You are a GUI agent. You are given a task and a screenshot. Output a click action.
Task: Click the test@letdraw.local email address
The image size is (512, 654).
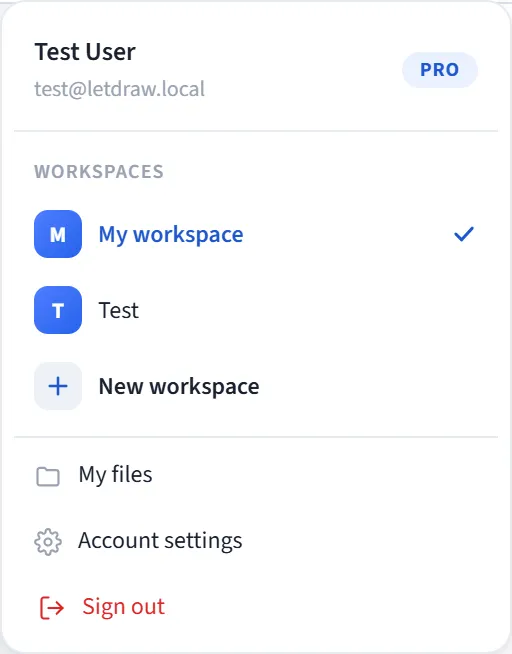click(x=120, y=89)
